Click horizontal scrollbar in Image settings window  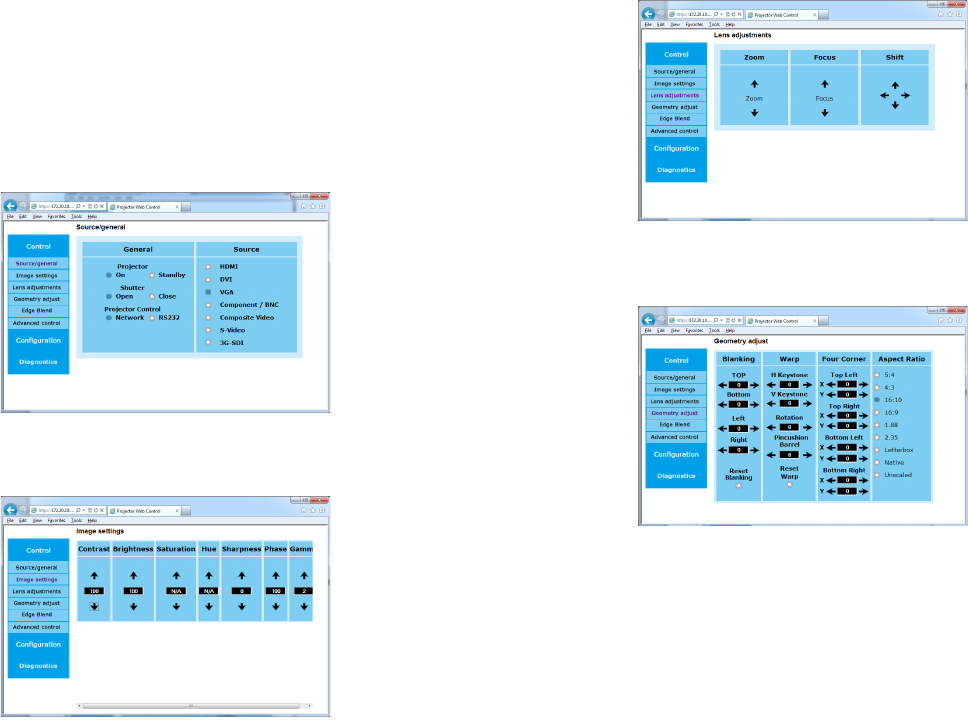(191, 706)
